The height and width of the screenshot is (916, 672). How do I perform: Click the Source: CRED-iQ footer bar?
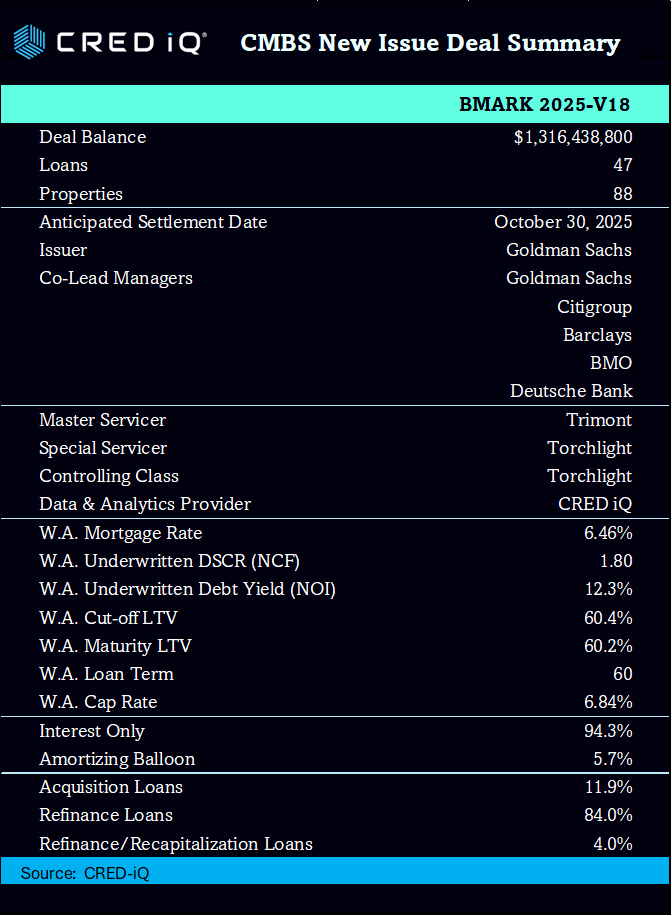tap(336, 872)
